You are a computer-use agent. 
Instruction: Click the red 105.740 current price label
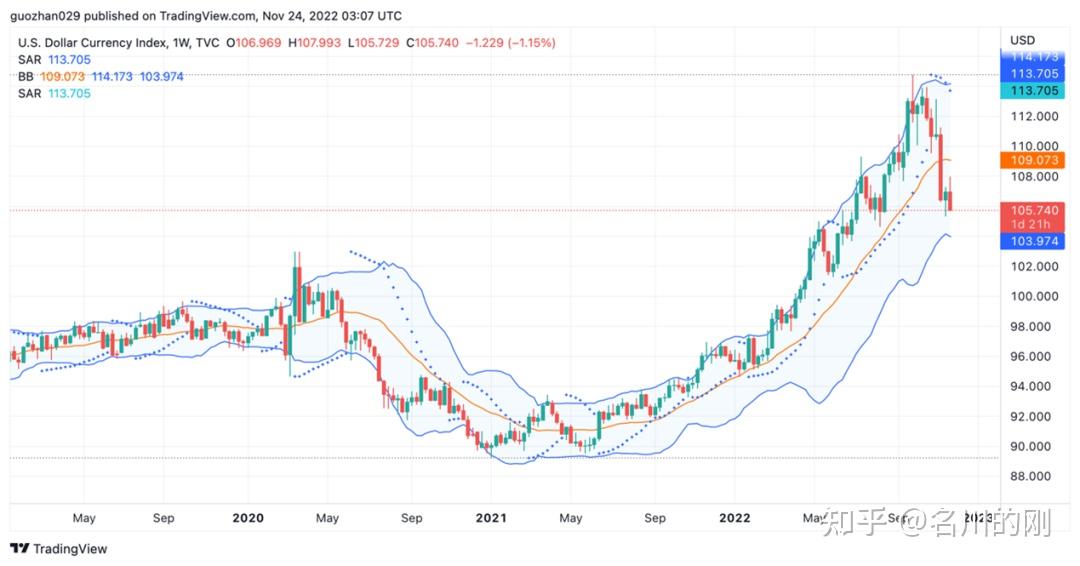[x=1032, y=211]
